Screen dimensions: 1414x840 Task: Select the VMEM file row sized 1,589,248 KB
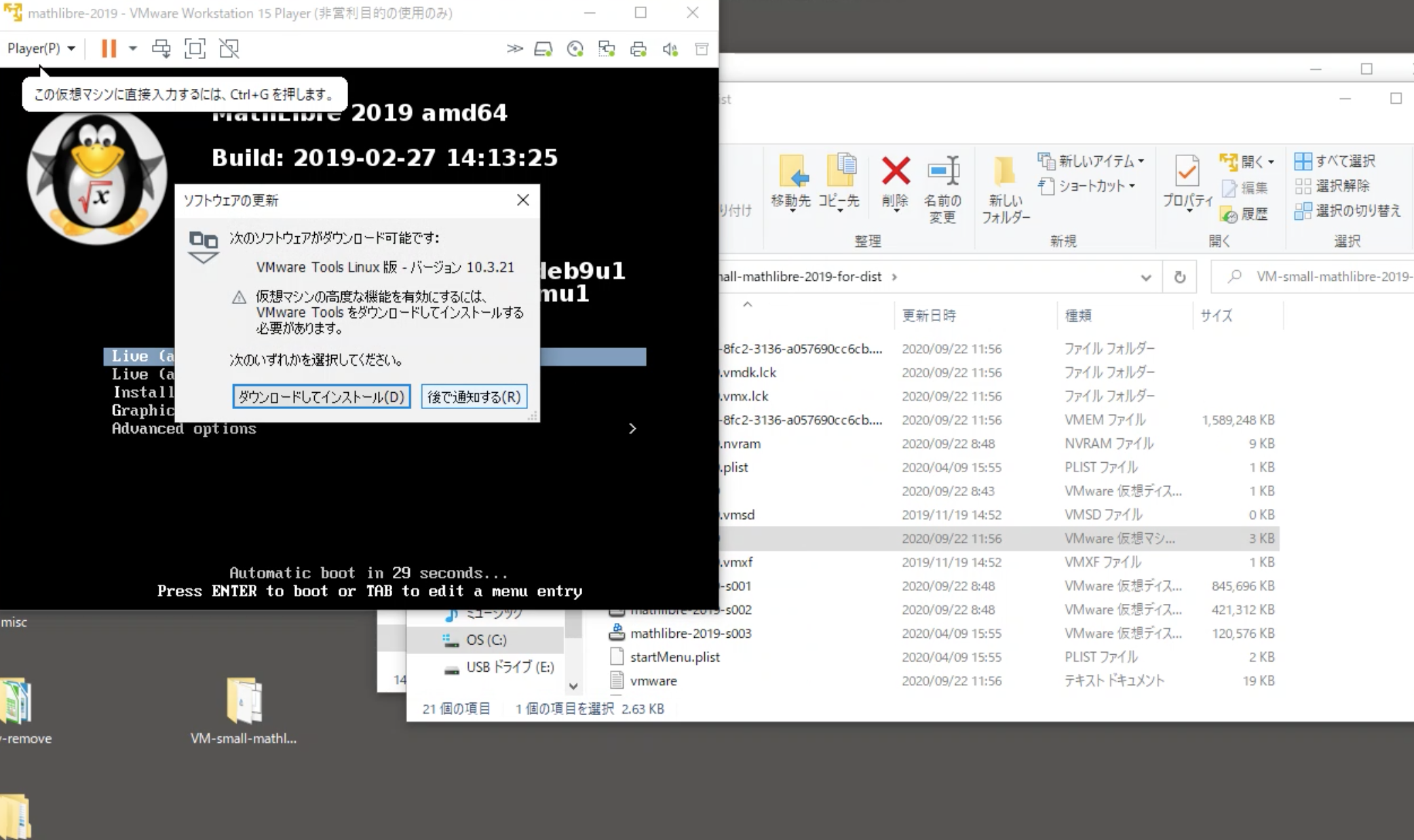pyautogui.click(x=999, y=420)
